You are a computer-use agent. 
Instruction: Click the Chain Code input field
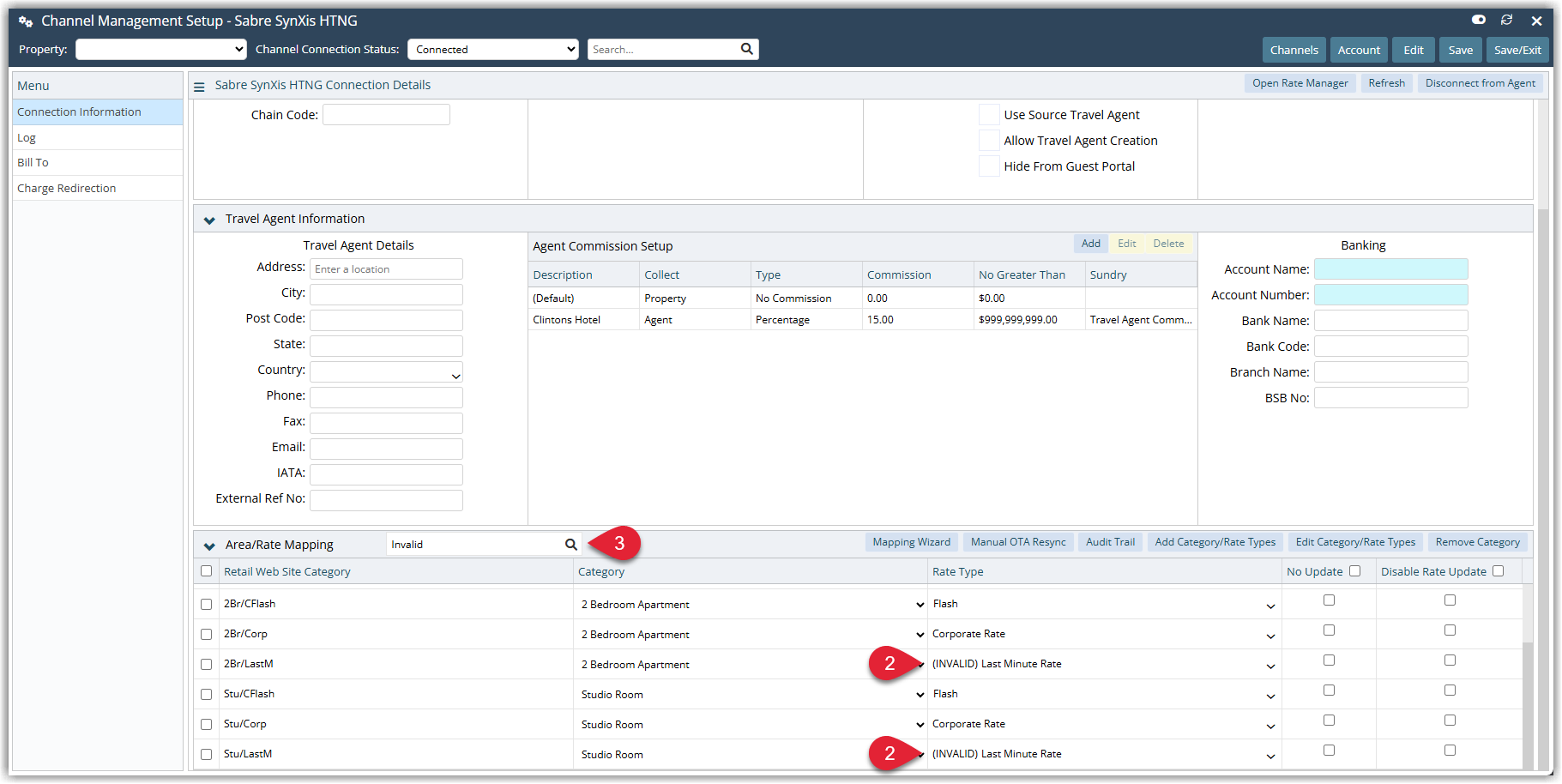point(386,115)
